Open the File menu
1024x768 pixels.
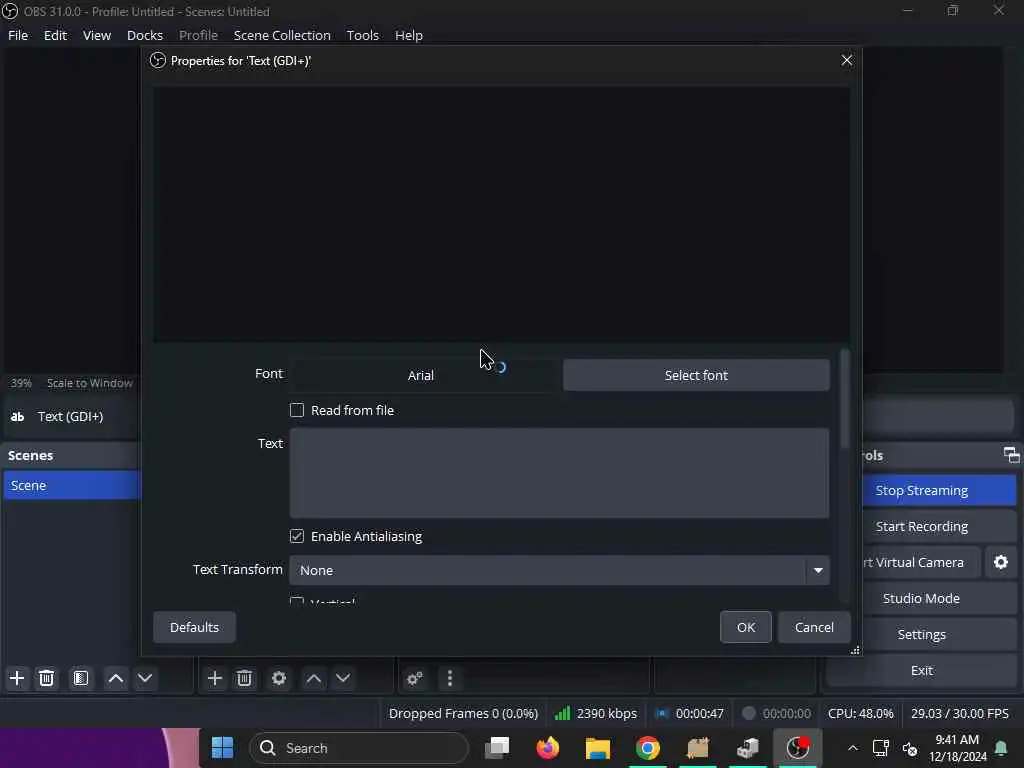point(18,35)
